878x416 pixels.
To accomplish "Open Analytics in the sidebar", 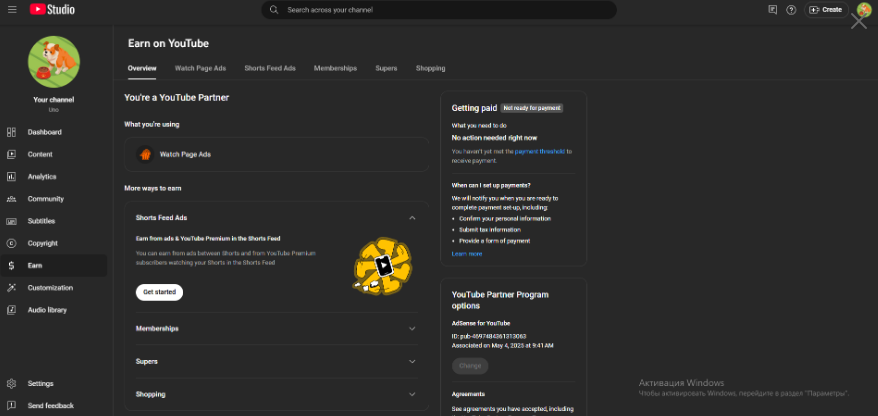I will click(x=54, y=176).
